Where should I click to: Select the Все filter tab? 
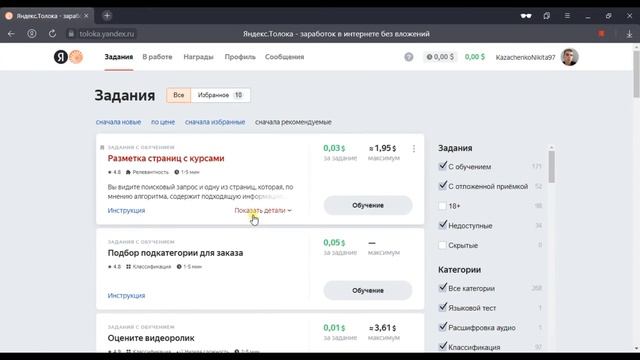178,95
